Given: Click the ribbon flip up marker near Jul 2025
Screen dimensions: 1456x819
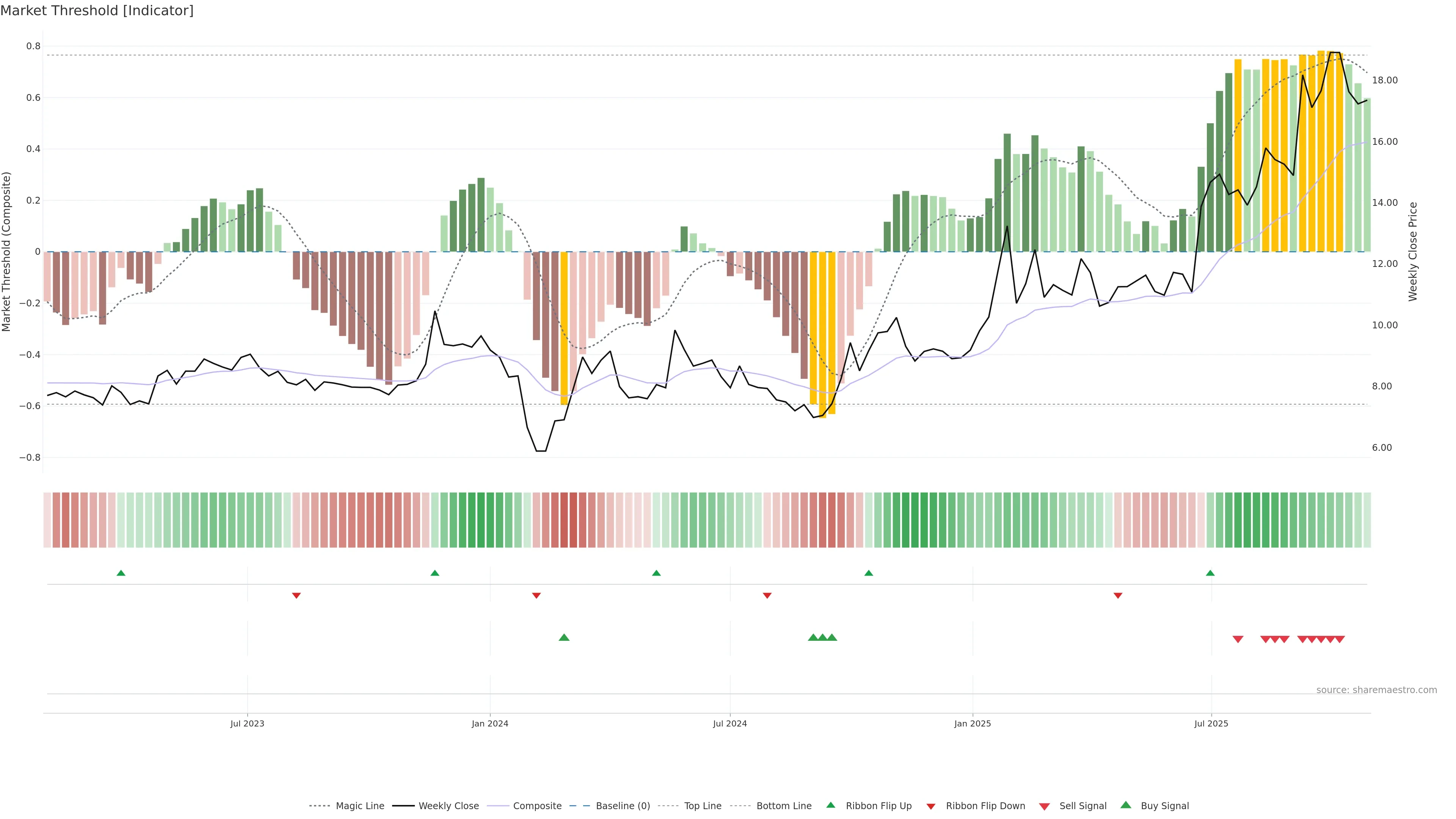Looking at the screenshot, I should [x=1210, y=573].
